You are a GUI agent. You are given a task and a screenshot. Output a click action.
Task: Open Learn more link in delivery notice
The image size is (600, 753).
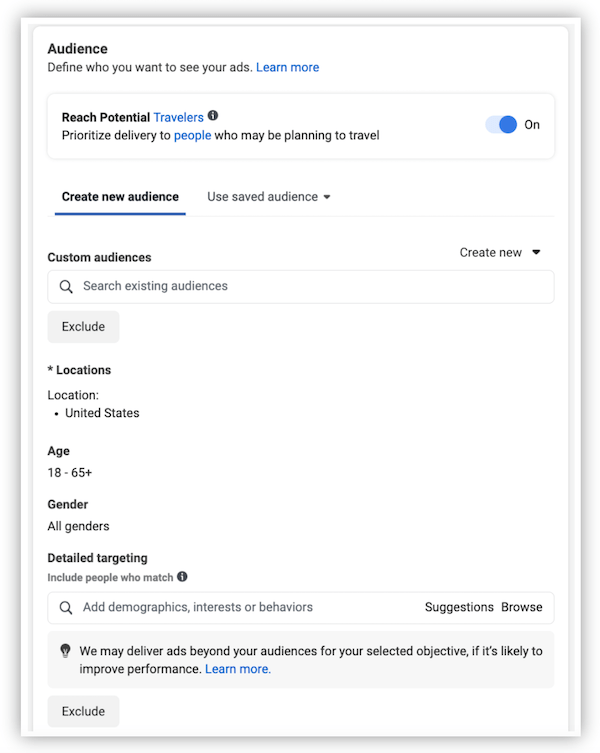coord(237,669)
